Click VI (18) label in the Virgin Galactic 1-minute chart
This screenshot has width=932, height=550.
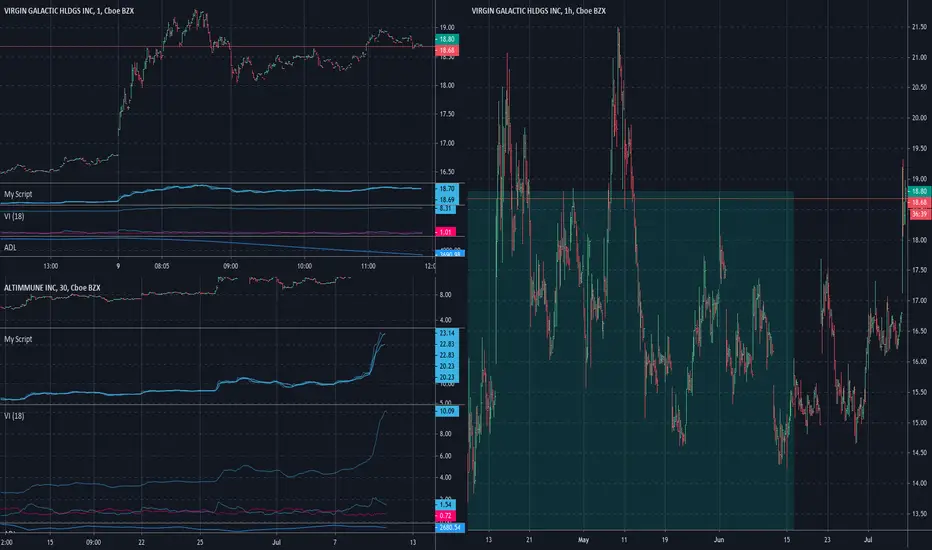click(14, 216)
